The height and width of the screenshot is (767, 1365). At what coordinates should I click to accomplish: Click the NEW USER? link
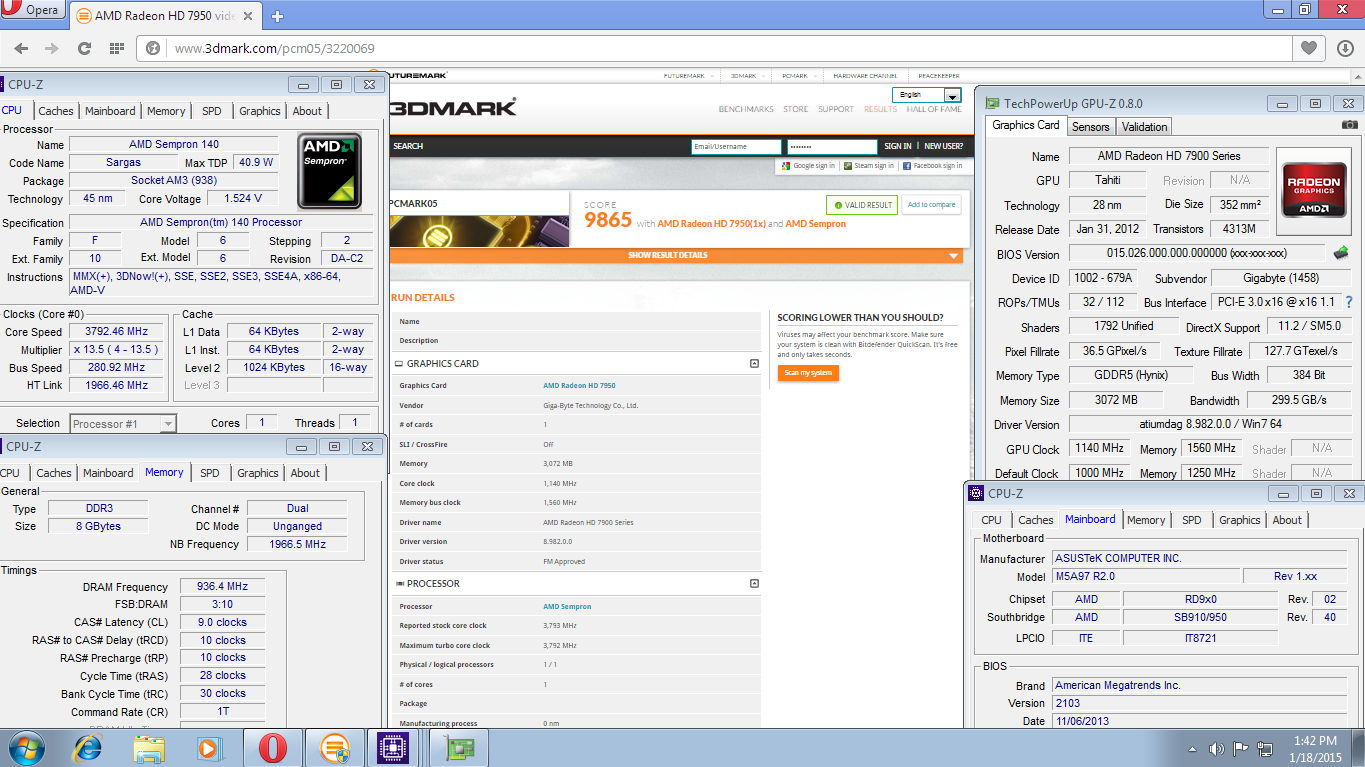point(944,146)
